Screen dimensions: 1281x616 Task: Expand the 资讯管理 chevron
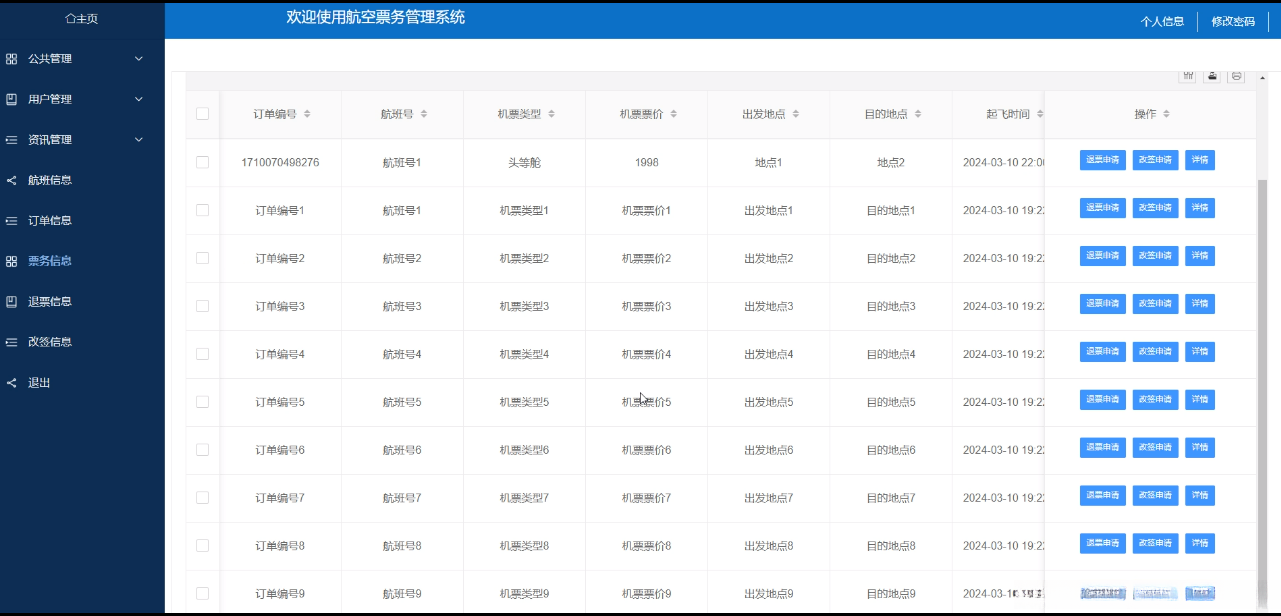(x=139, y=140)
